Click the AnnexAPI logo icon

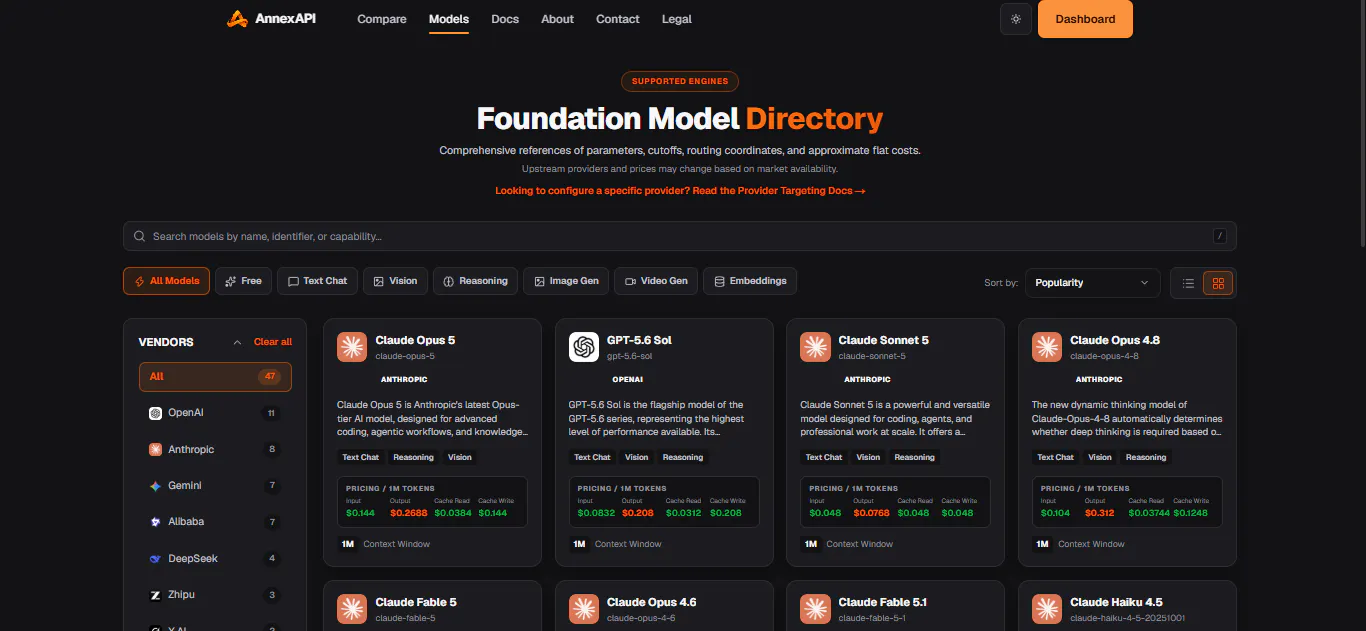click(236, 19)
